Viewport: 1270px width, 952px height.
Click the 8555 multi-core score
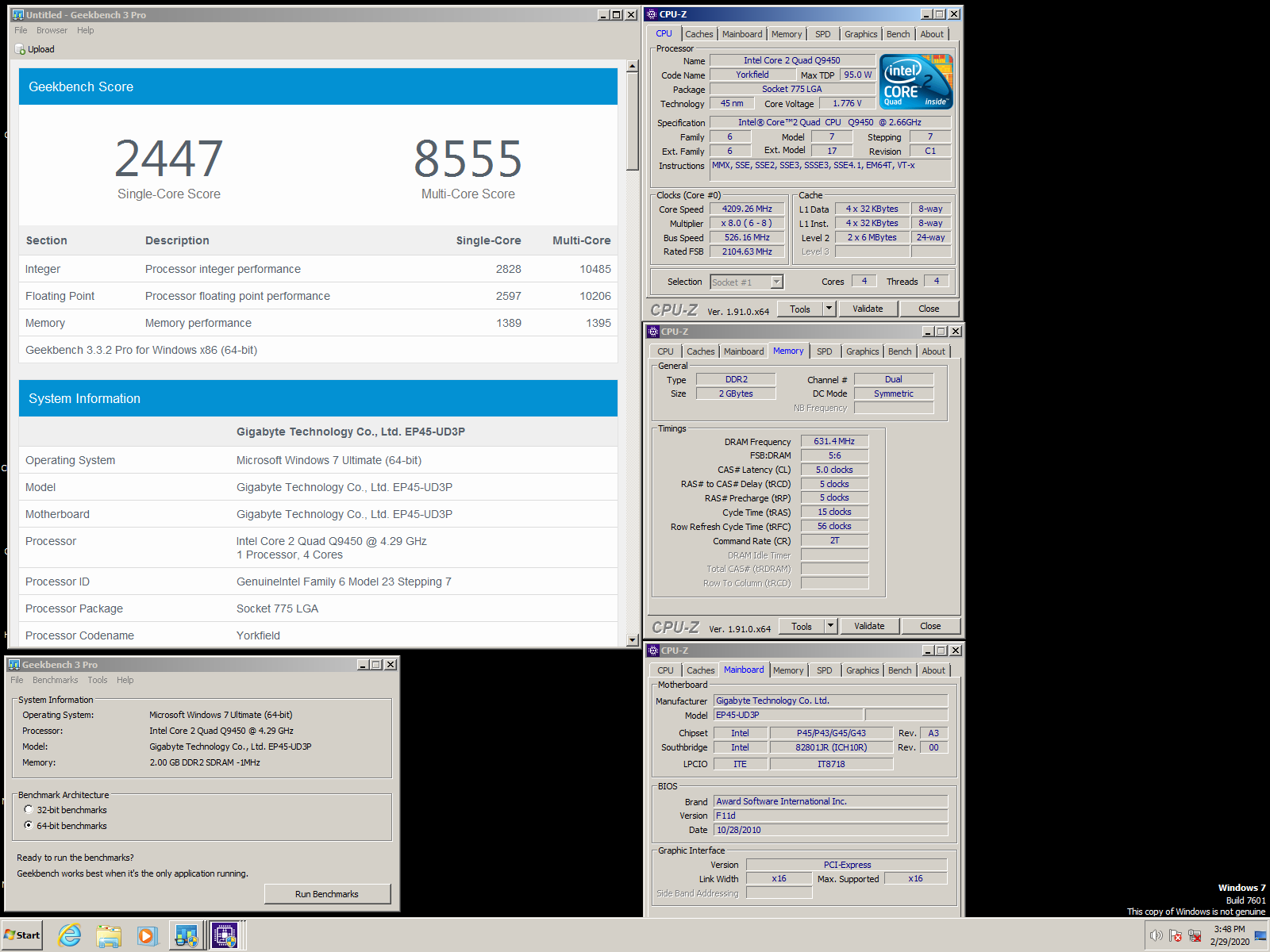(468, 159)
